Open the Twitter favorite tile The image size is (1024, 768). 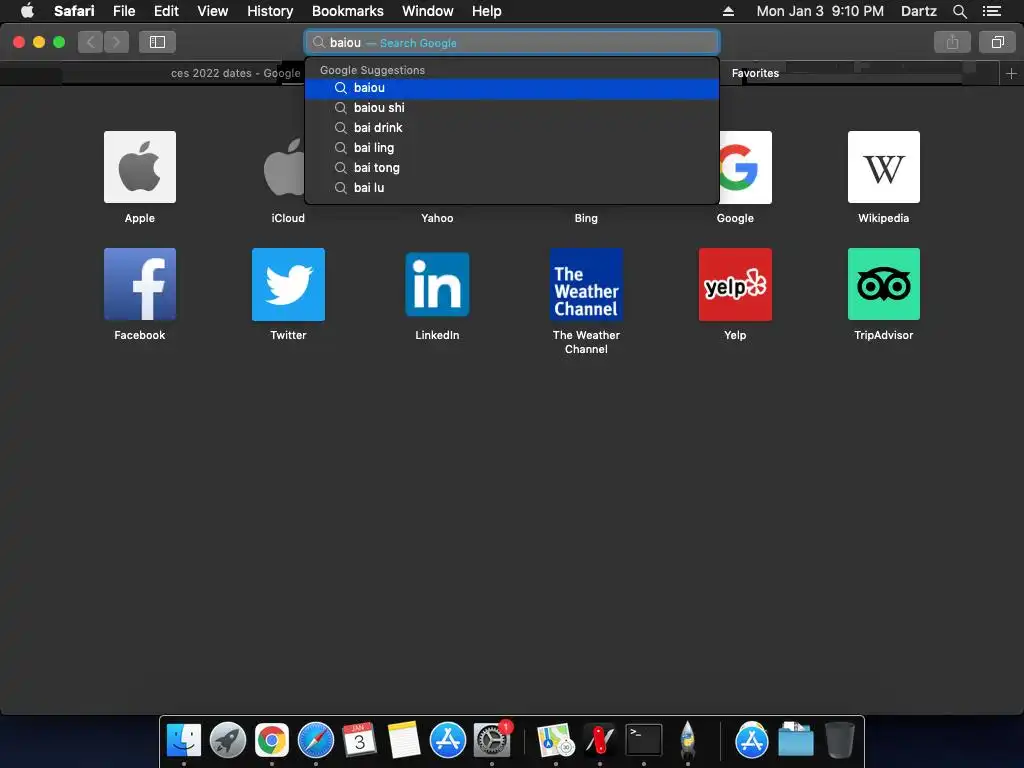point(288,284)
